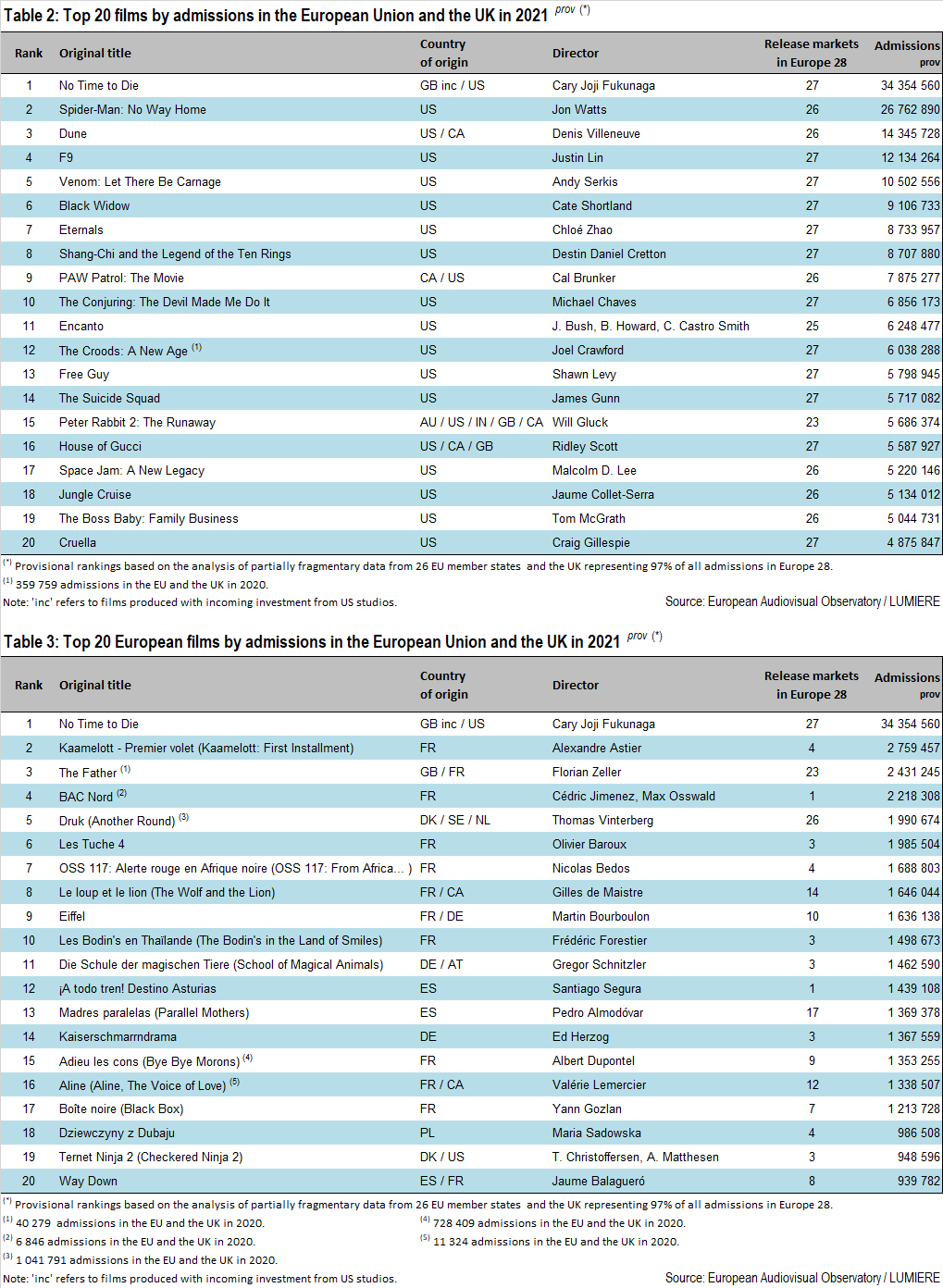
Task: Click 'Madres paralelas (Parallel Mothers)' title
Action: pyautogui.click(x=154, y=1012)
